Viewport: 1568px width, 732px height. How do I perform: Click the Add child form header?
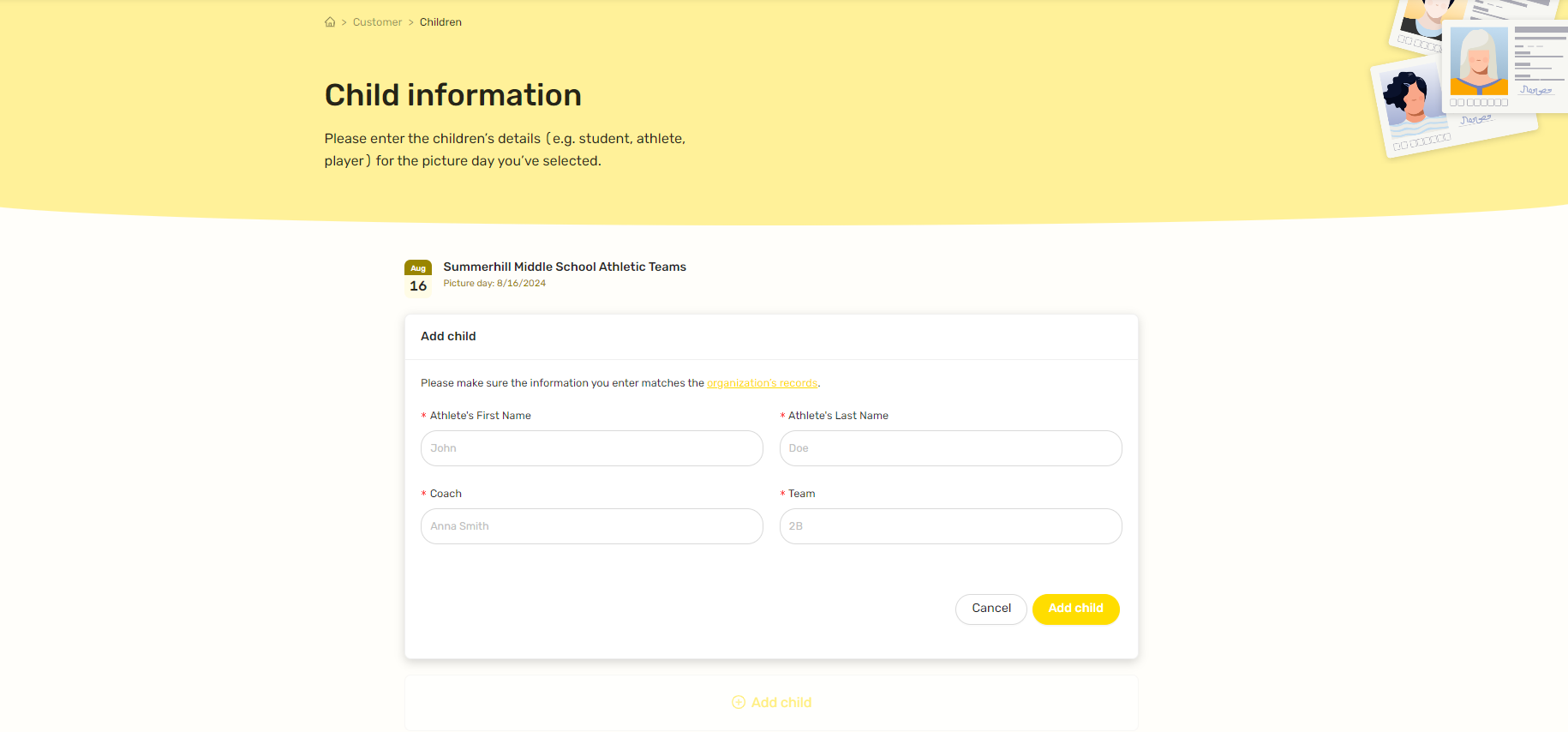[x=448, y=337]
